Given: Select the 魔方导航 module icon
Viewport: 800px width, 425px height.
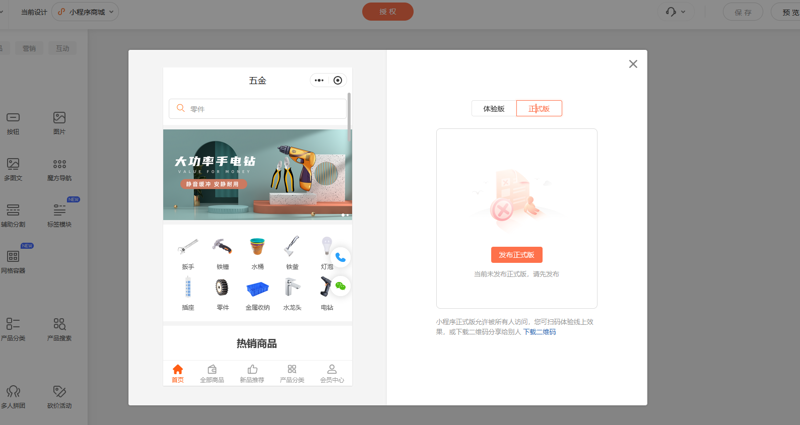Looking at the screenshot, I should [x=59, y=164].
